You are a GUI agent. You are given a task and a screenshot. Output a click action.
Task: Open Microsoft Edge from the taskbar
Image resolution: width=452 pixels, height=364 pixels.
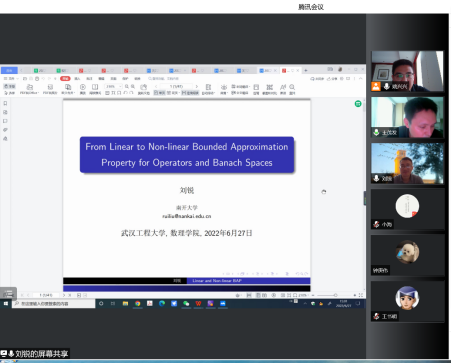click(x=162, y=303)
